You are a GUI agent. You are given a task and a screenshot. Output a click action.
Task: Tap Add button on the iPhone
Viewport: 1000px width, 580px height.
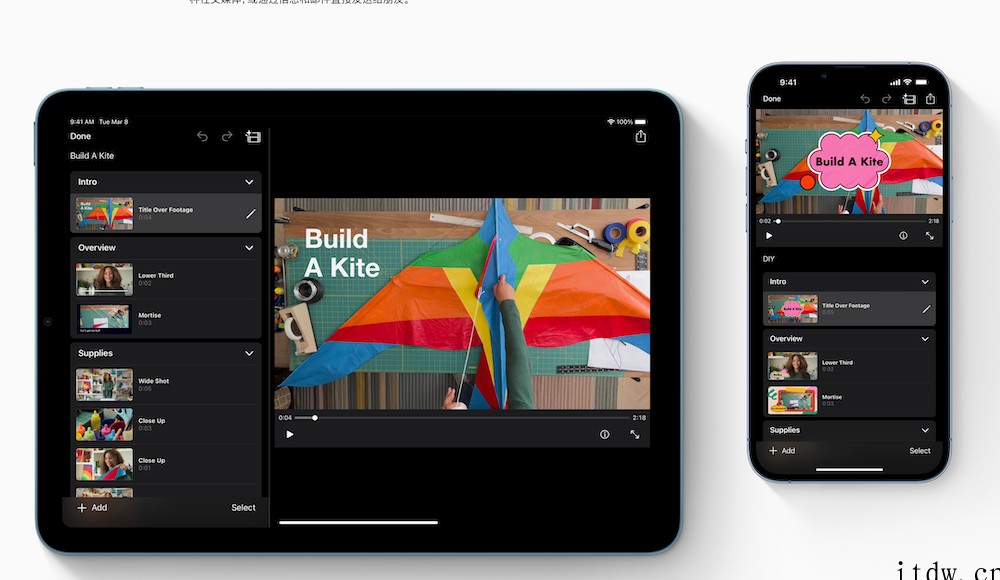pyautogui.click(x=782, y=451)
